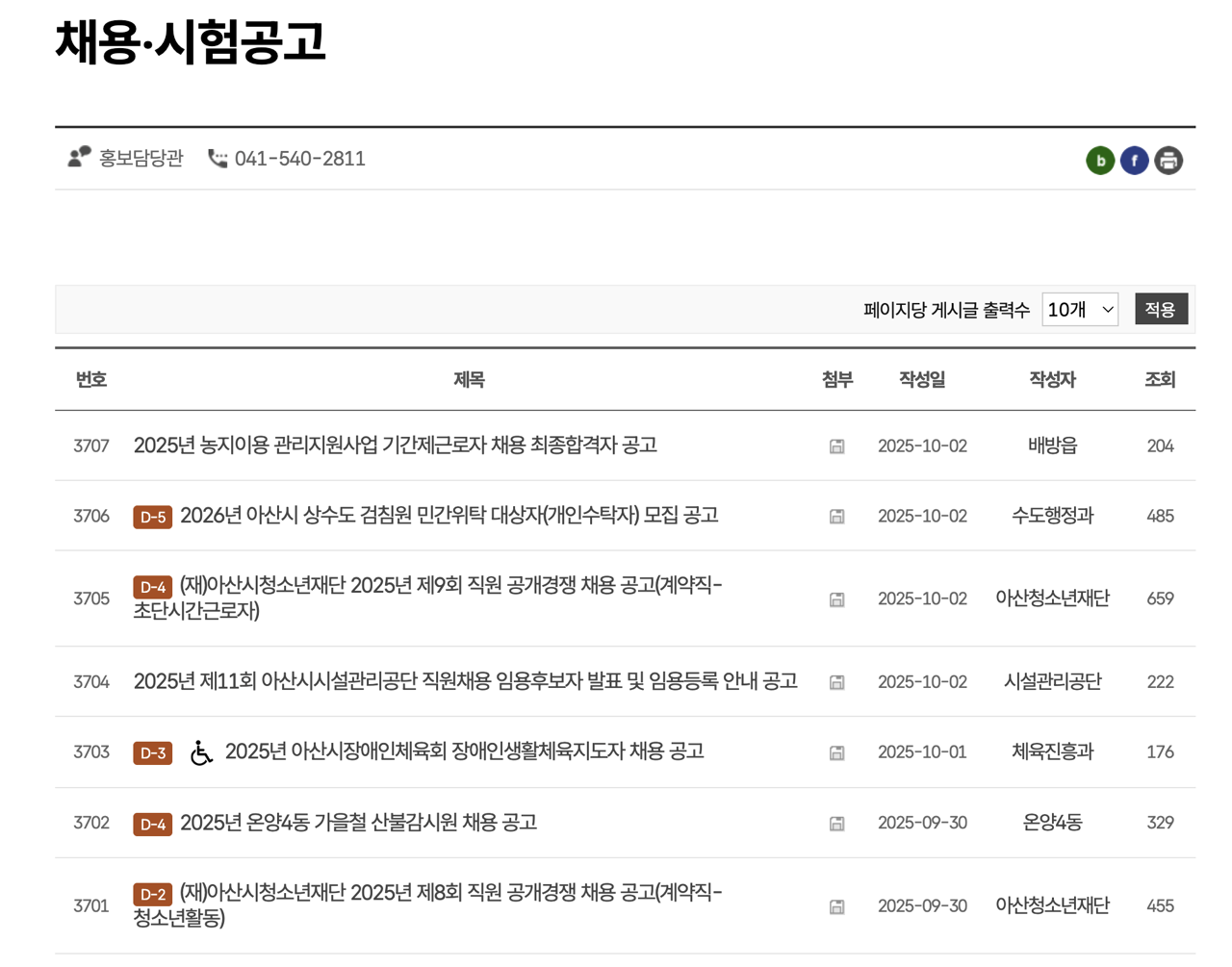The width and height of the screenshot is (1232, 967).
Task: Click the 조회 column header
Action: pos(1161,379)
